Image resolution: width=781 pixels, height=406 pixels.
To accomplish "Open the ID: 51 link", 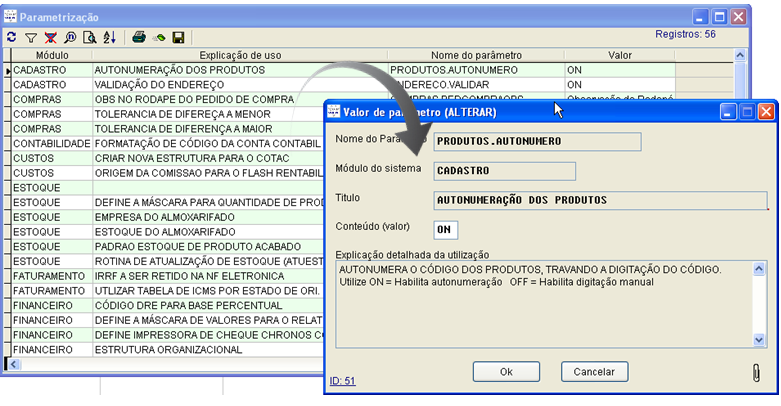I will click(x=342, y=381).
